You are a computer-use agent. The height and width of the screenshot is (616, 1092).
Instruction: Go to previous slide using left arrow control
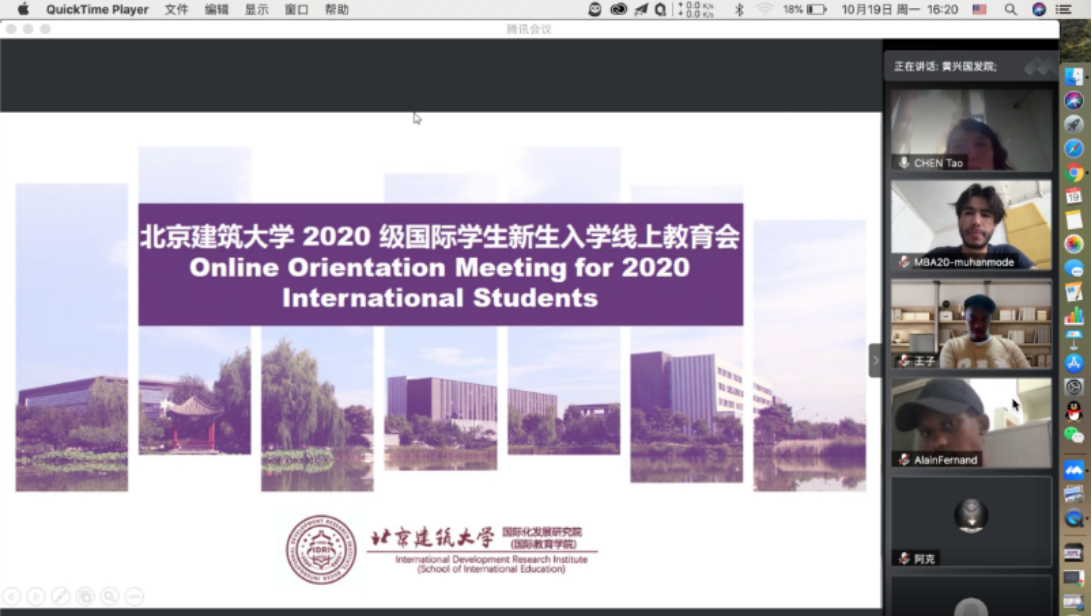coord(11,597)
